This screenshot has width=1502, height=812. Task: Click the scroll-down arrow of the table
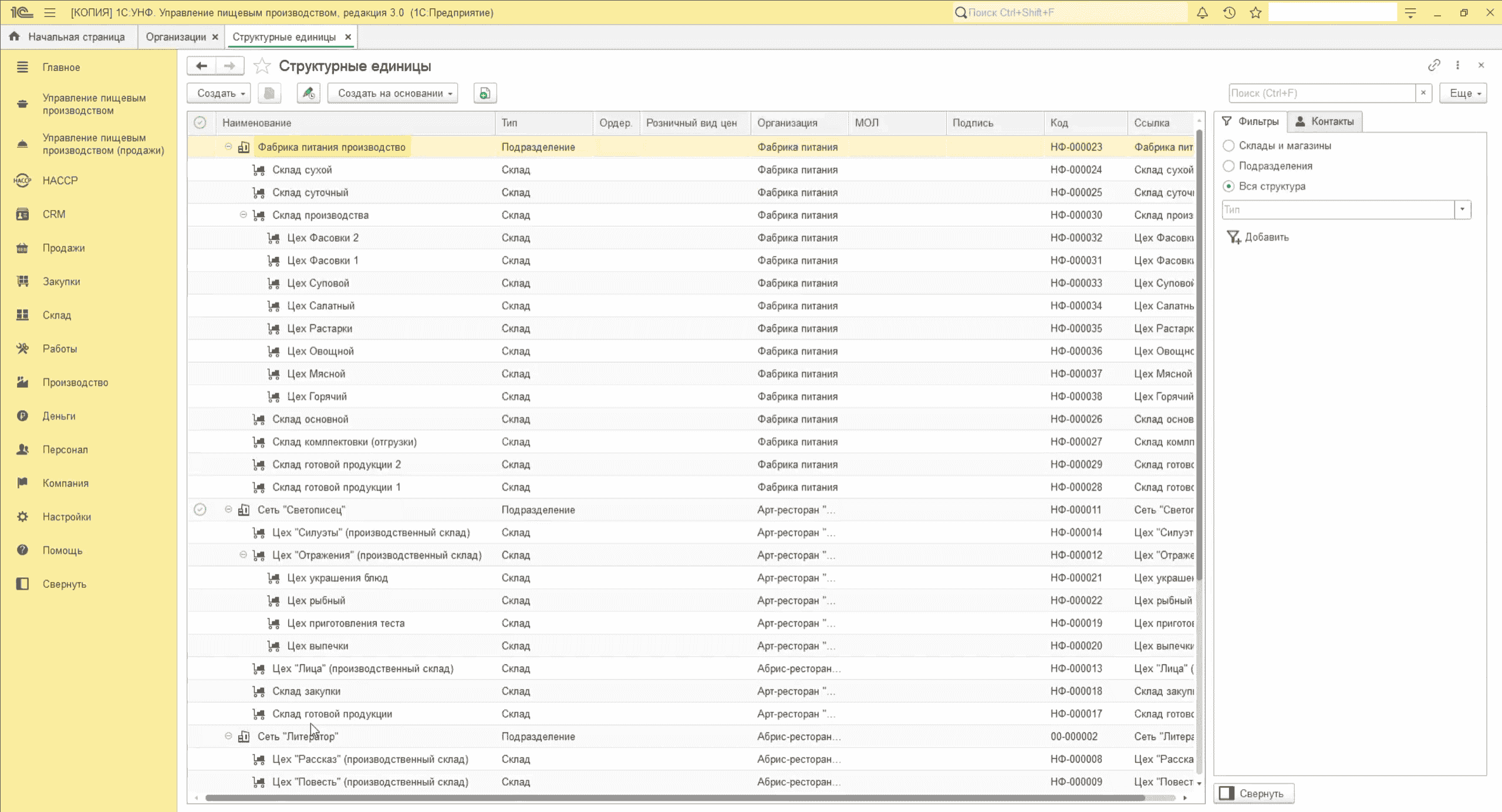(x=1199, y=783)
